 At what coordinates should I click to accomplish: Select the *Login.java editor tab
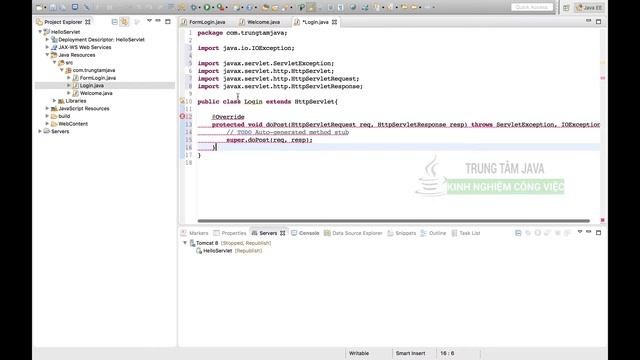[x=316, y=22]
